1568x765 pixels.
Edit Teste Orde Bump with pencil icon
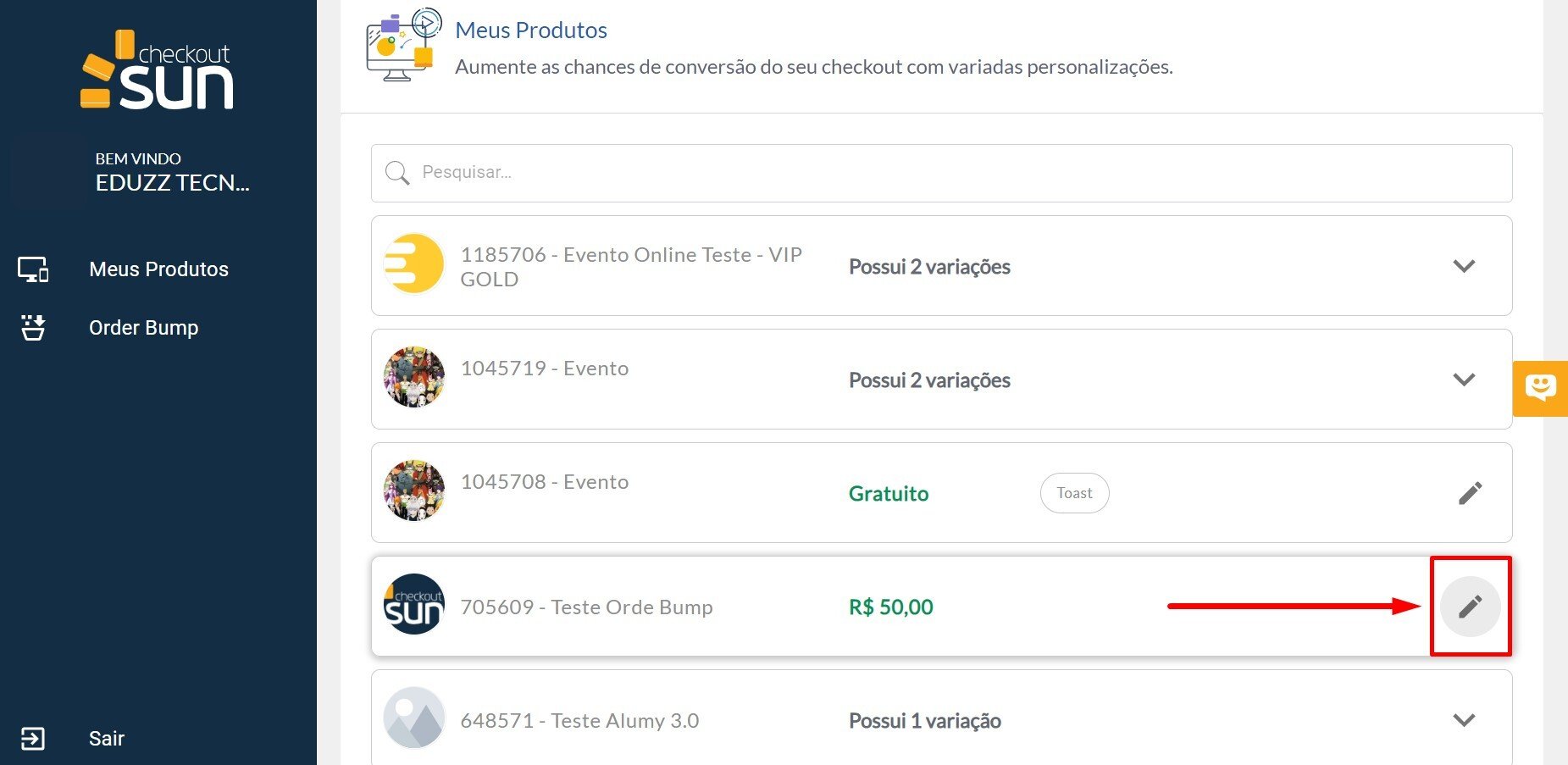[1470, 607]
